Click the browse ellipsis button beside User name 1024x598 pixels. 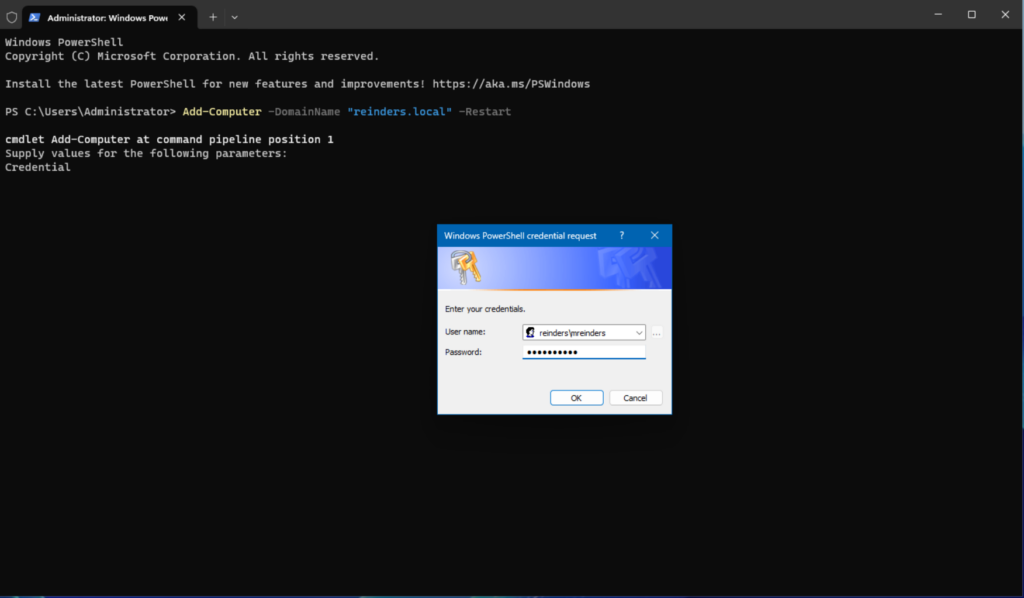pyautogui.click(x=656, y=333)
